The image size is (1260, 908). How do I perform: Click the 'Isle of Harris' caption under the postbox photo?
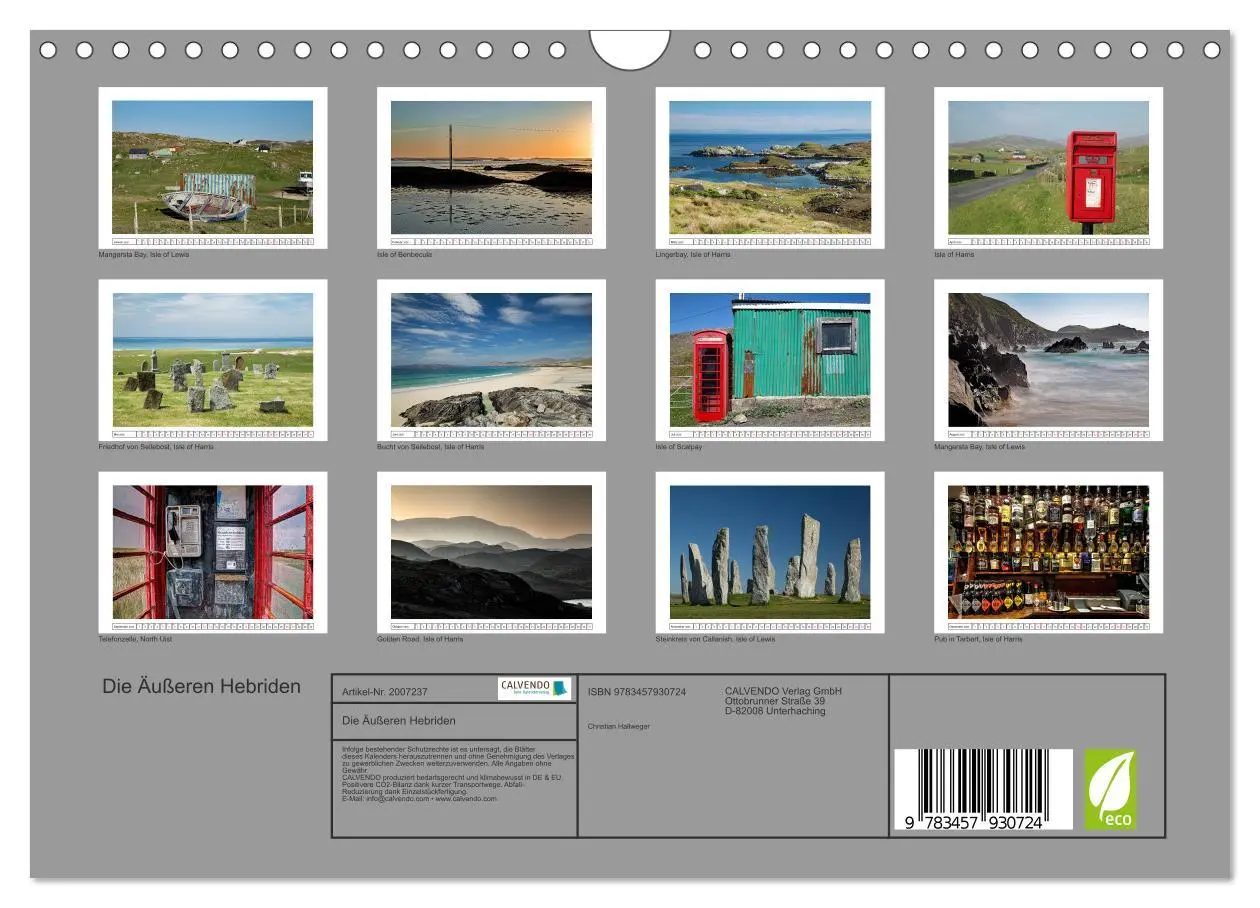(x=954, y=255)
